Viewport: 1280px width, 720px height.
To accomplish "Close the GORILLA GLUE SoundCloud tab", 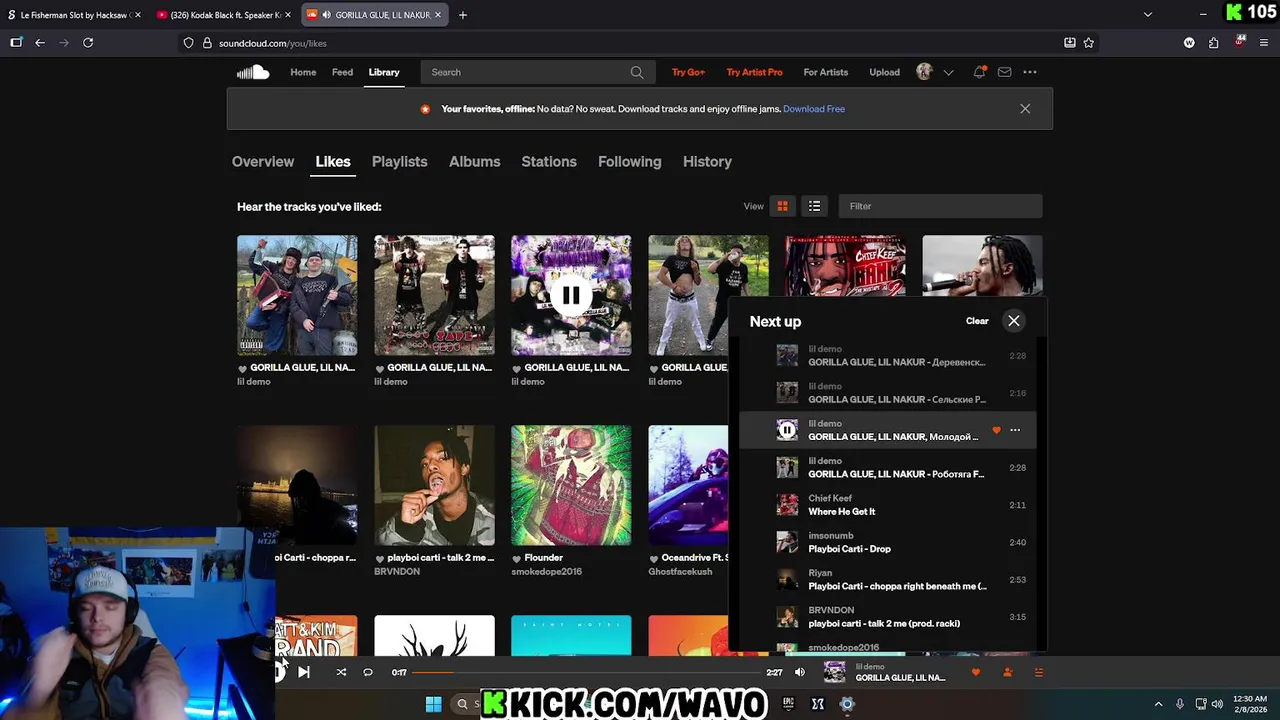I will pos(437,15).
